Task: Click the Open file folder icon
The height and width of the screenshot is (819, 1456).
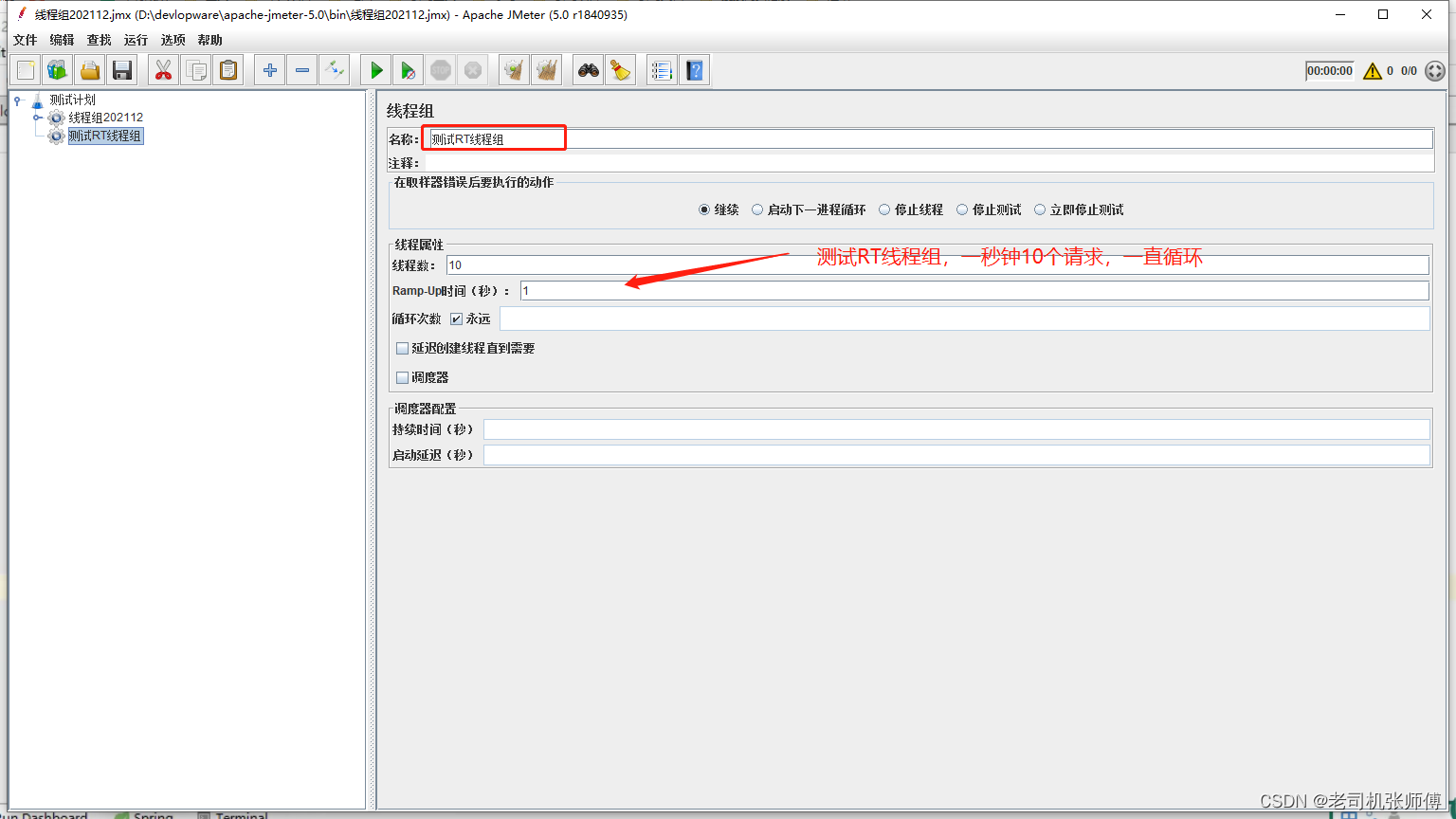Action: pos(90,70)
